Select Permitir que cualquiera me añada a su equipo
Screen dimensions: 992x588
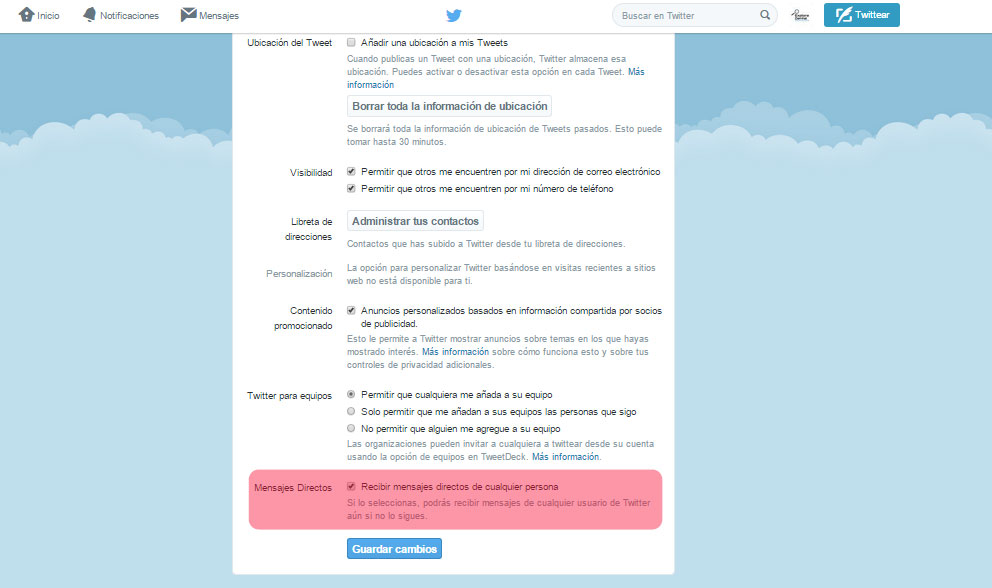point(351,394)
